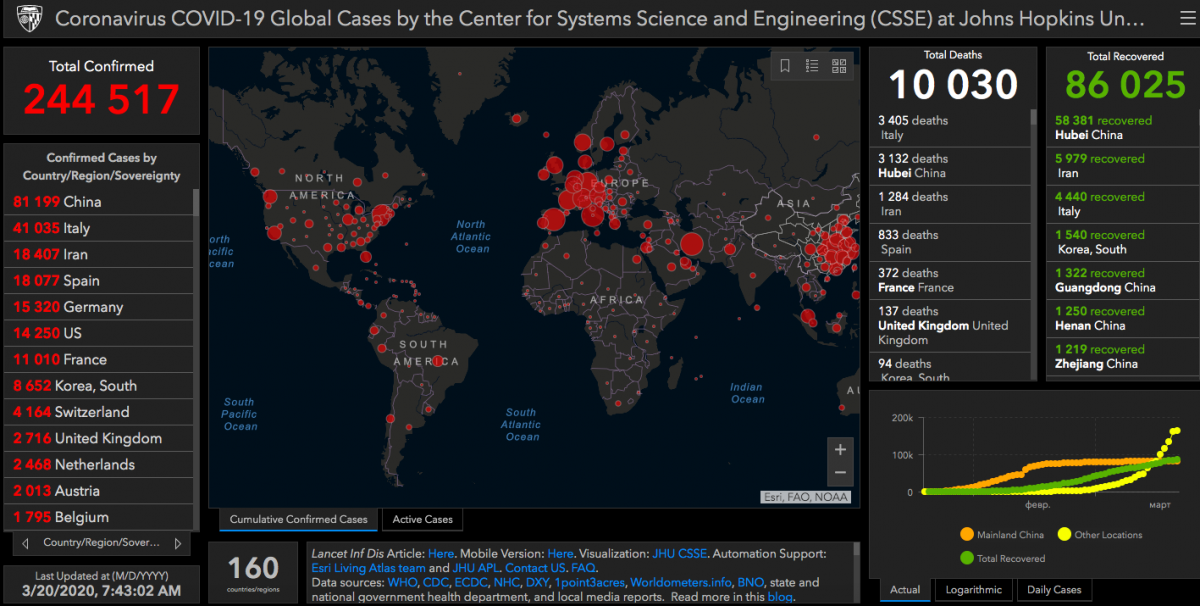Open the JHU CSSE link

(x=680, y=553)
